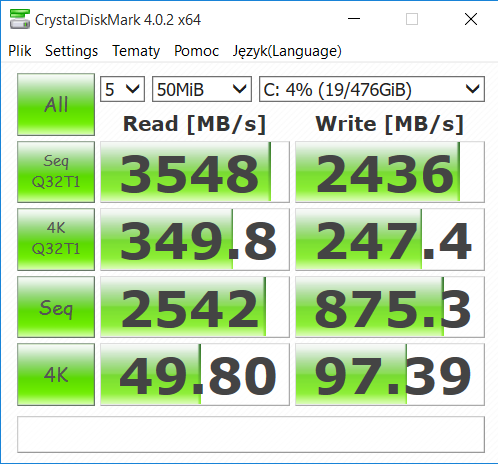
Task: Click the Read [MB/s] column header
Action: point(194,124)
